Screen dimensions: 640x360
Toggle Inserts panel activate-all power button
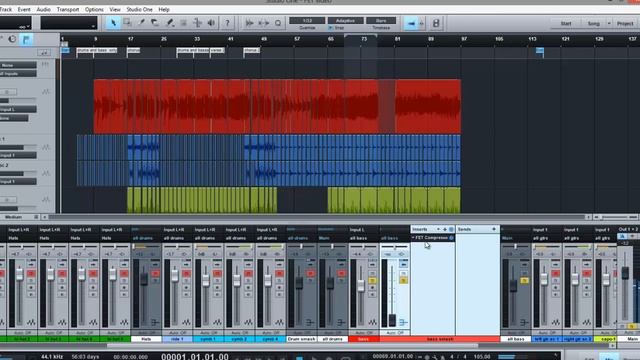pos(451,229)
